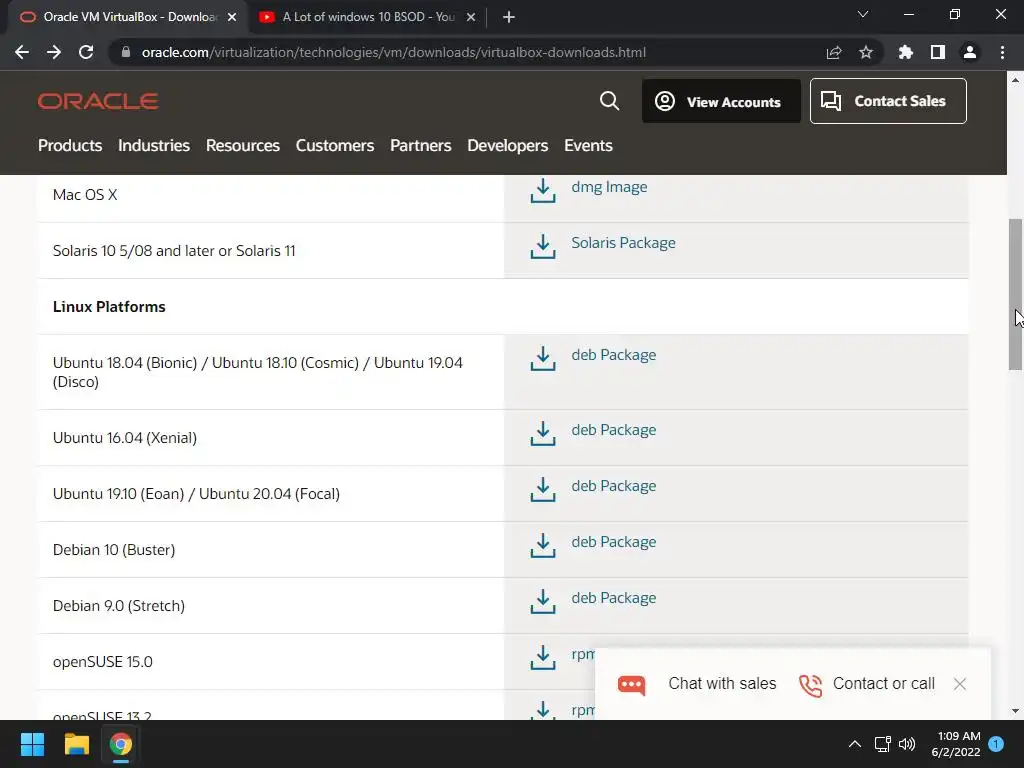The width and height of the screenshot is (1024, 768).
Task: Click download icon for openSUSE 15.0
Action: 543,658
